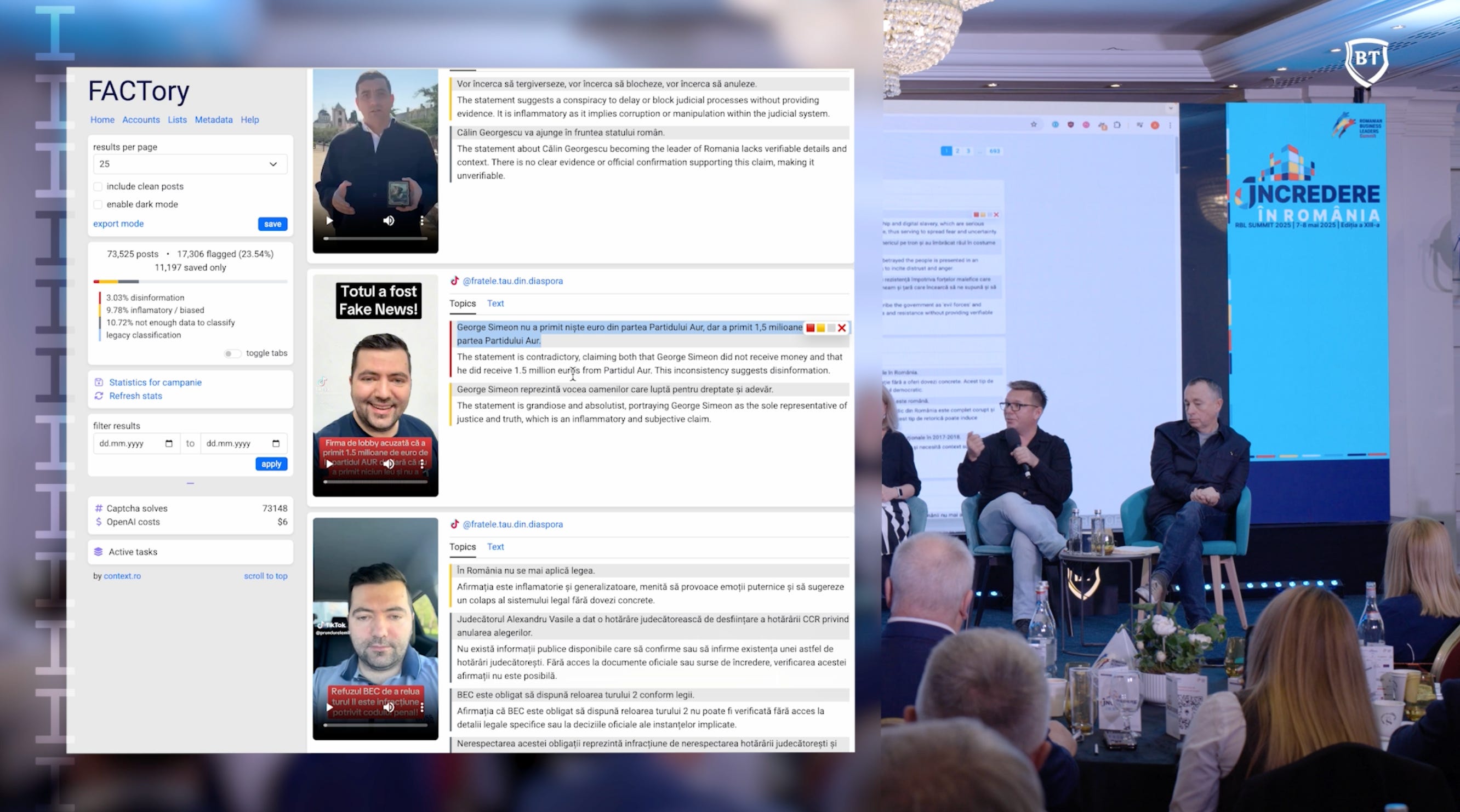The height and width of the screenshot is (812, 1460).
Task: Click the red X on the highlighted statement
Action: 842,328
